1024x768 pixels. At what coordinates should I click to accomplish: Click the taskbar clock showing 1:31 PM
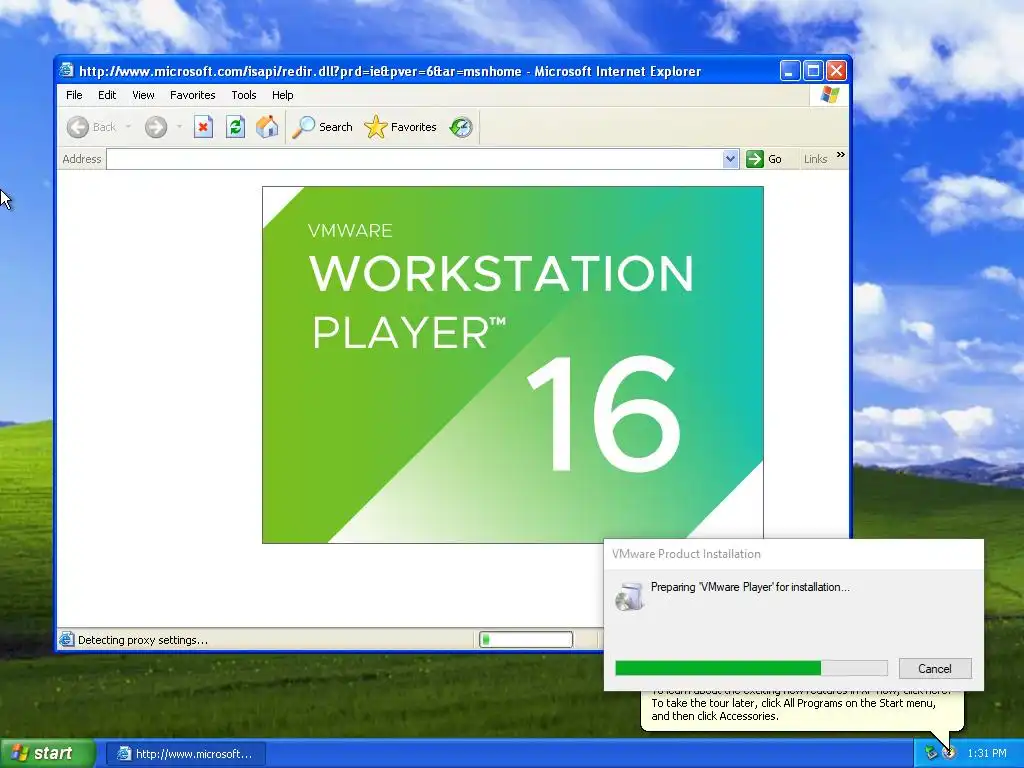coord(987,754)
